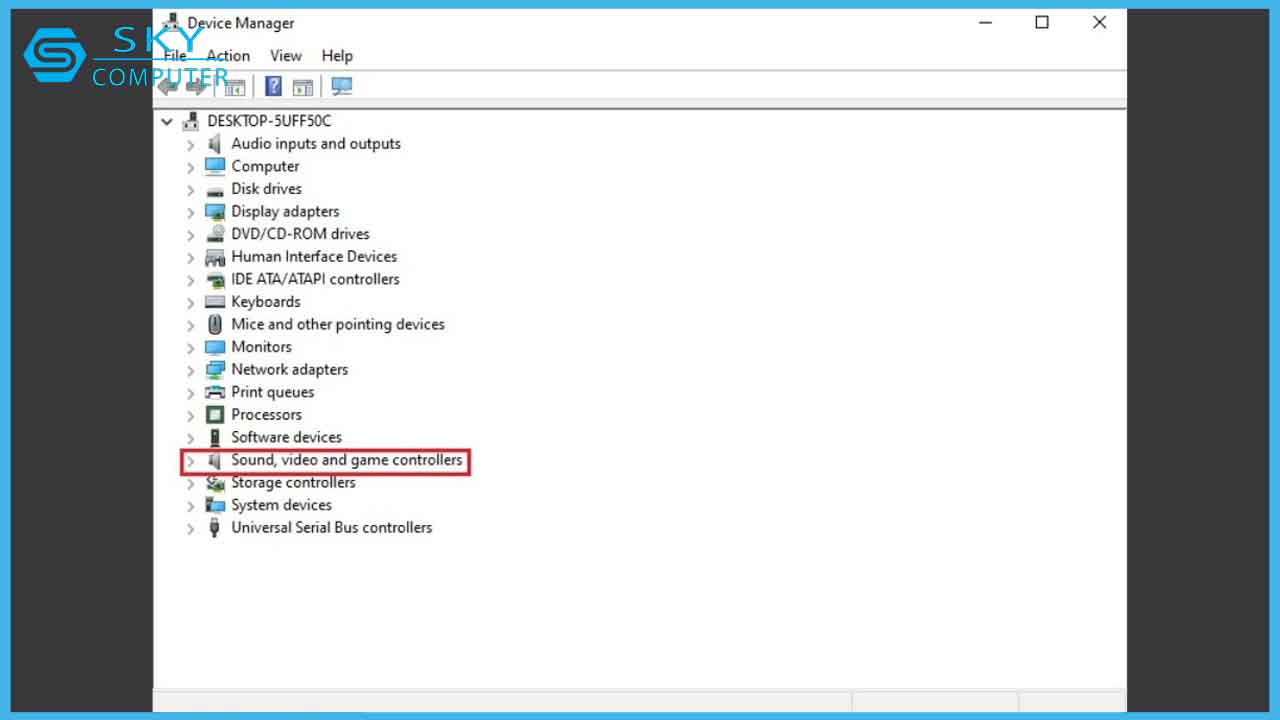Image resolution: width=1280 pixels, height=720 pixels.
Task: Select the Print queues tree item
Action: [272, 393]
